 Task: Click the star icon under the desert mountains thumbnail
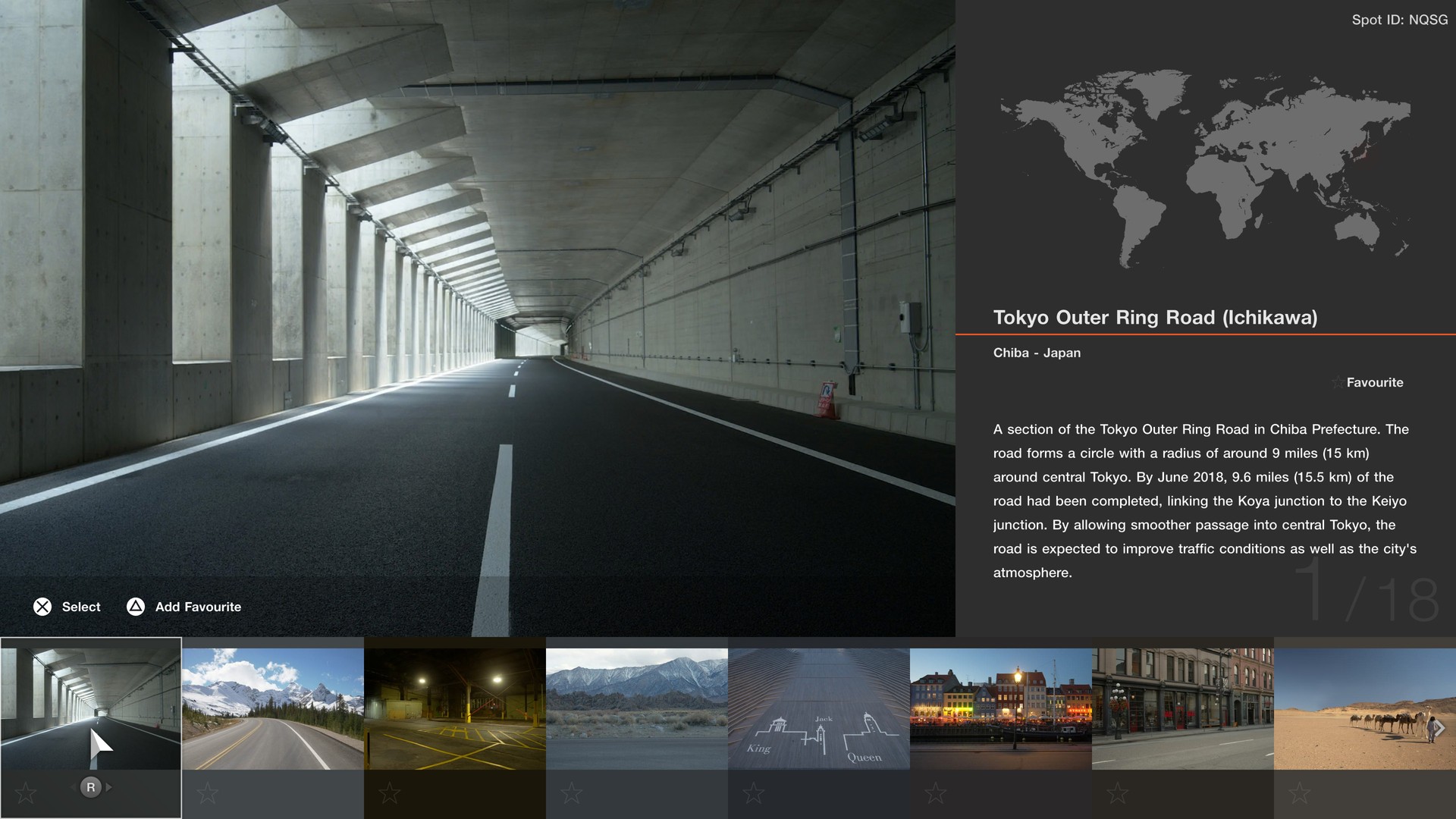[573, 793]
